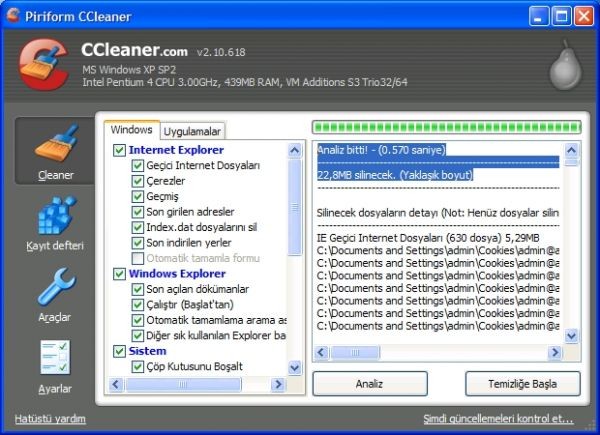600x435 pixels.
Task: Click options list scroll down arrow
Action: (294, 368)
